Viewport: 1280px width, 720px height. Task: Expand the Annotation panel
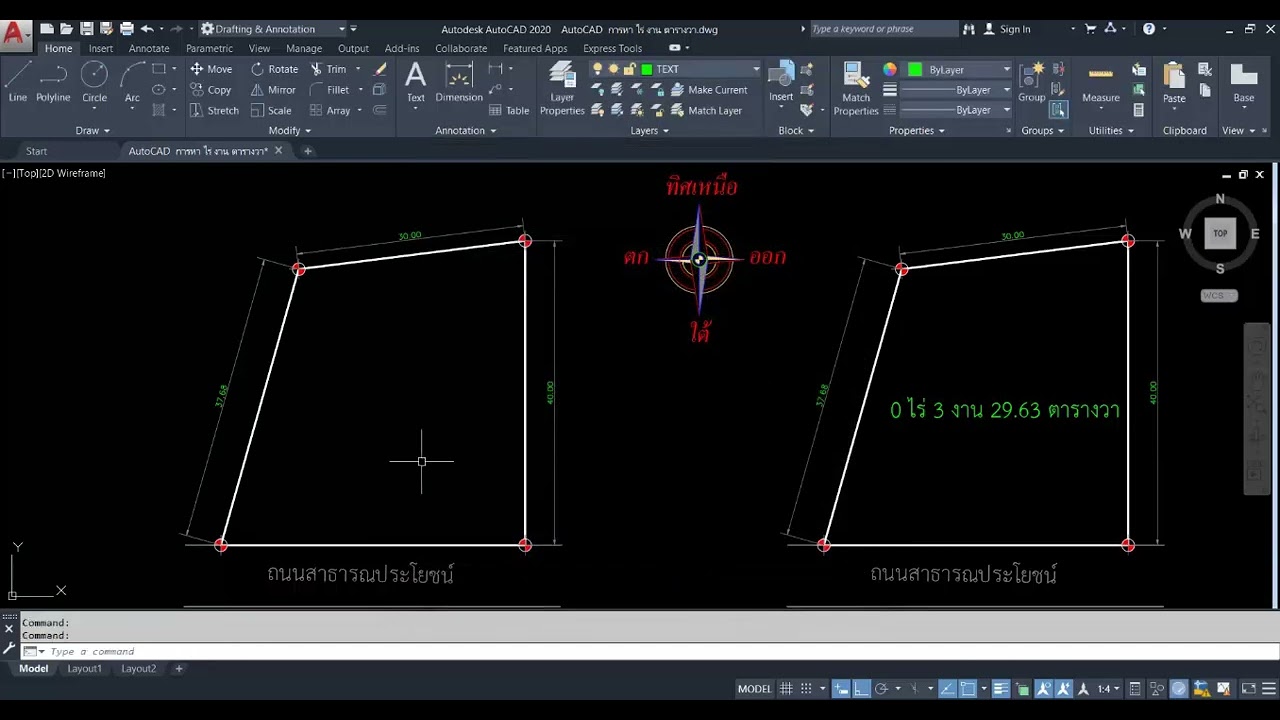tap(466, 130)
